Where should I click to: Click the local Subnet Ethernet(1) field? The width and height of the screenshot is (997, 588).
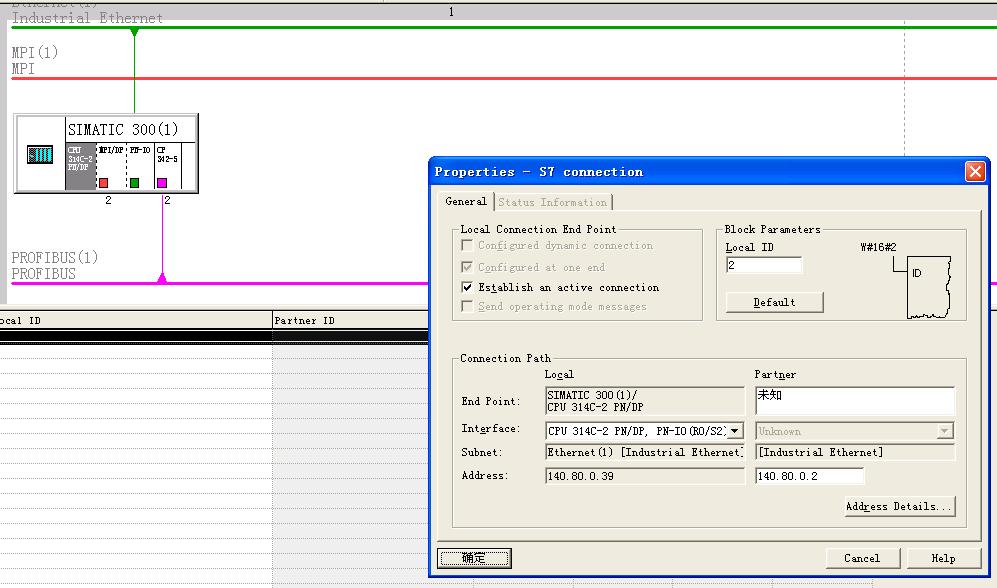[x=645, y=453]
